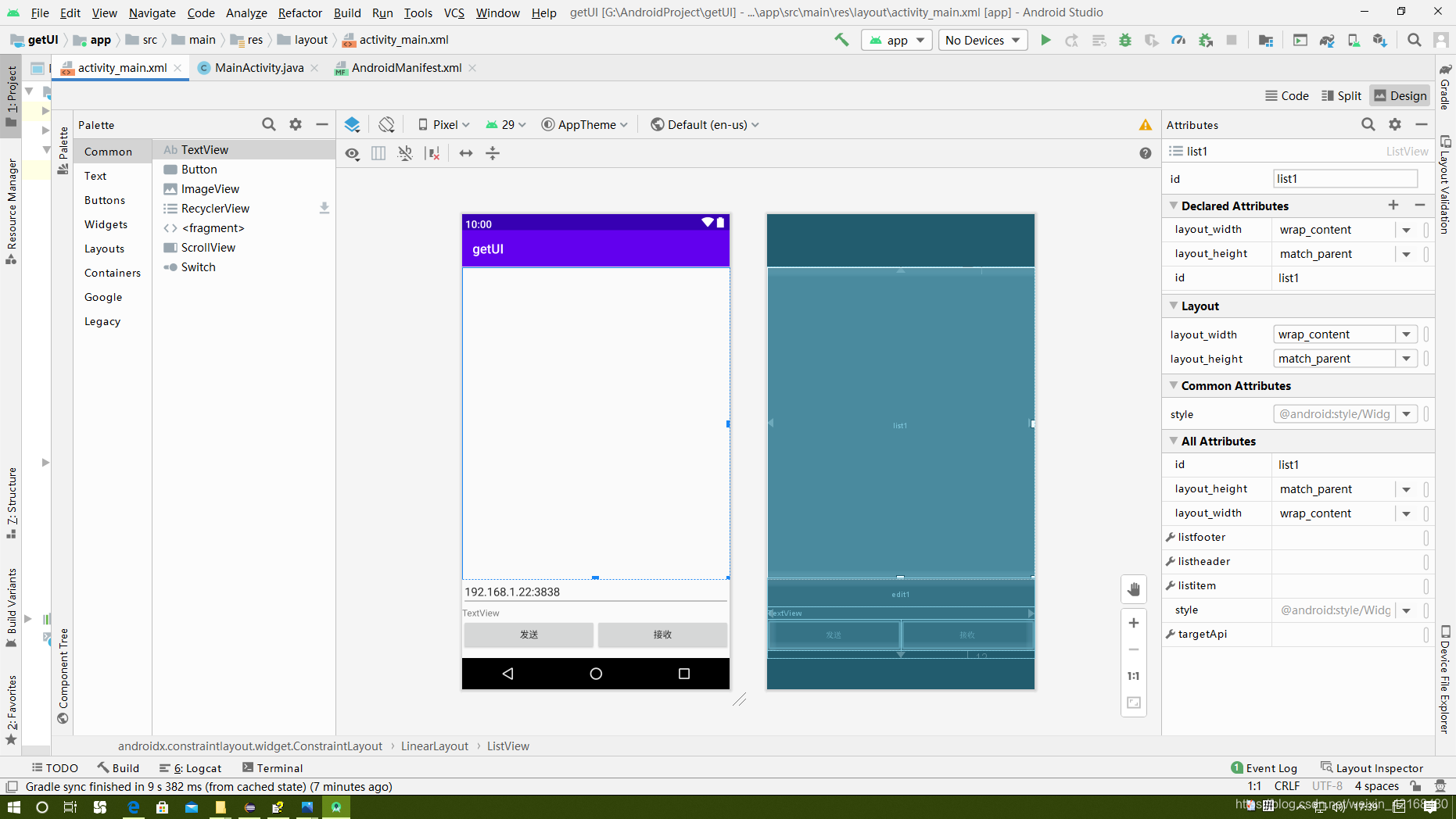
Task: Click the Make Project hammer icon
Action: point(841,40)
